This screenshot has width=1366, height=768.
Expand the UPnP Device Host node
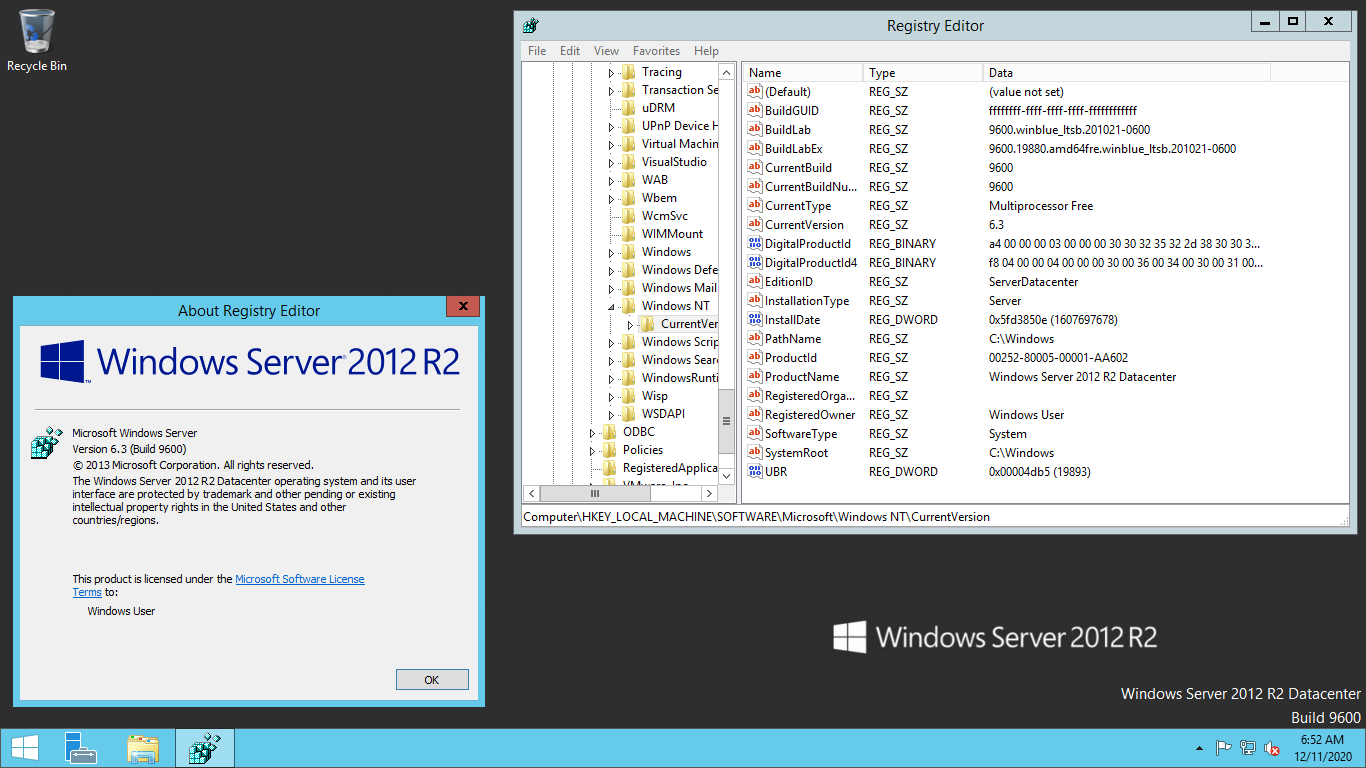[611, 127]
